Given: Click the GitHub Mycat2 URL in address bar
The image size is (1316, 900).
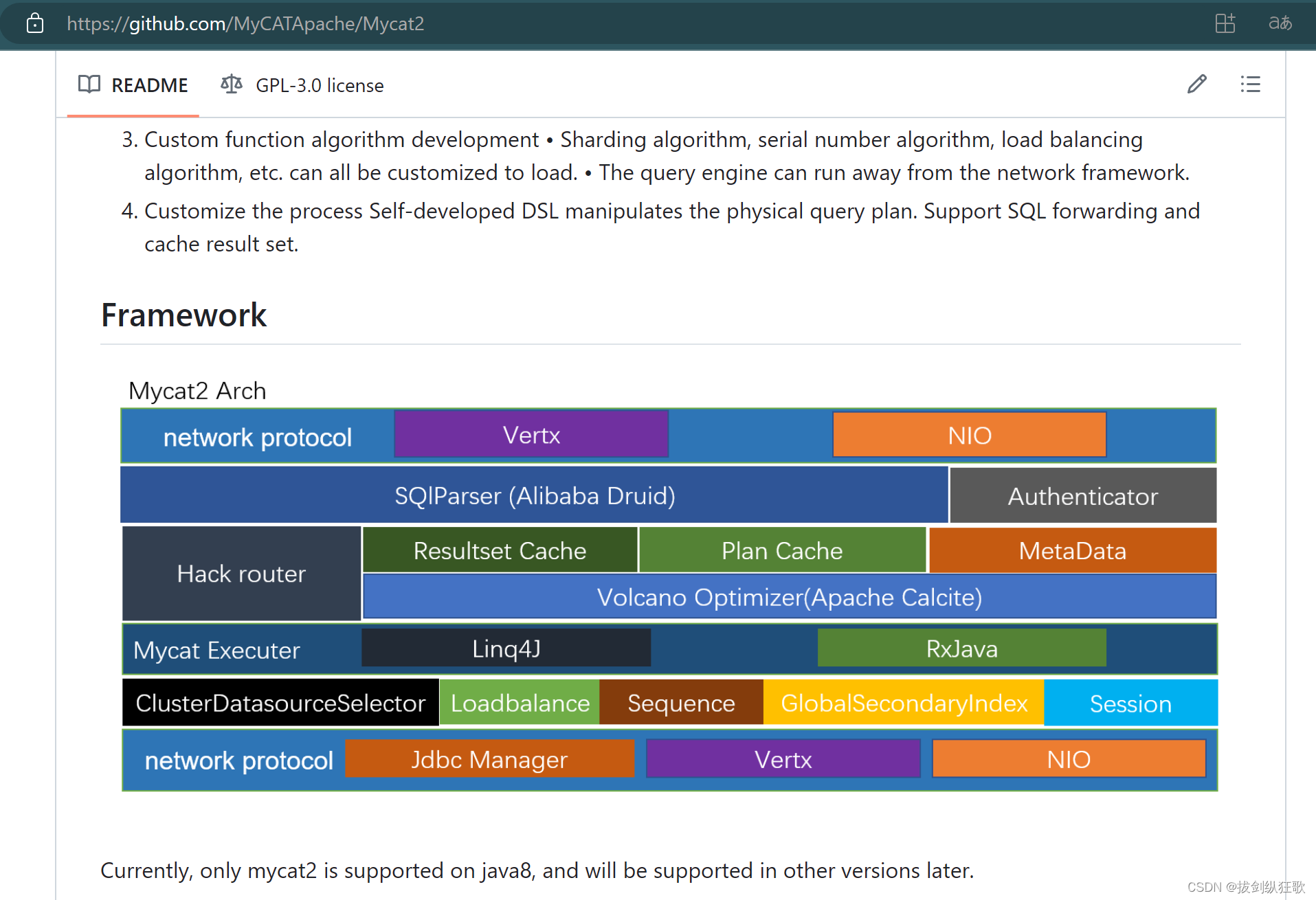Looking at the screenshot, I should point(245,23).
